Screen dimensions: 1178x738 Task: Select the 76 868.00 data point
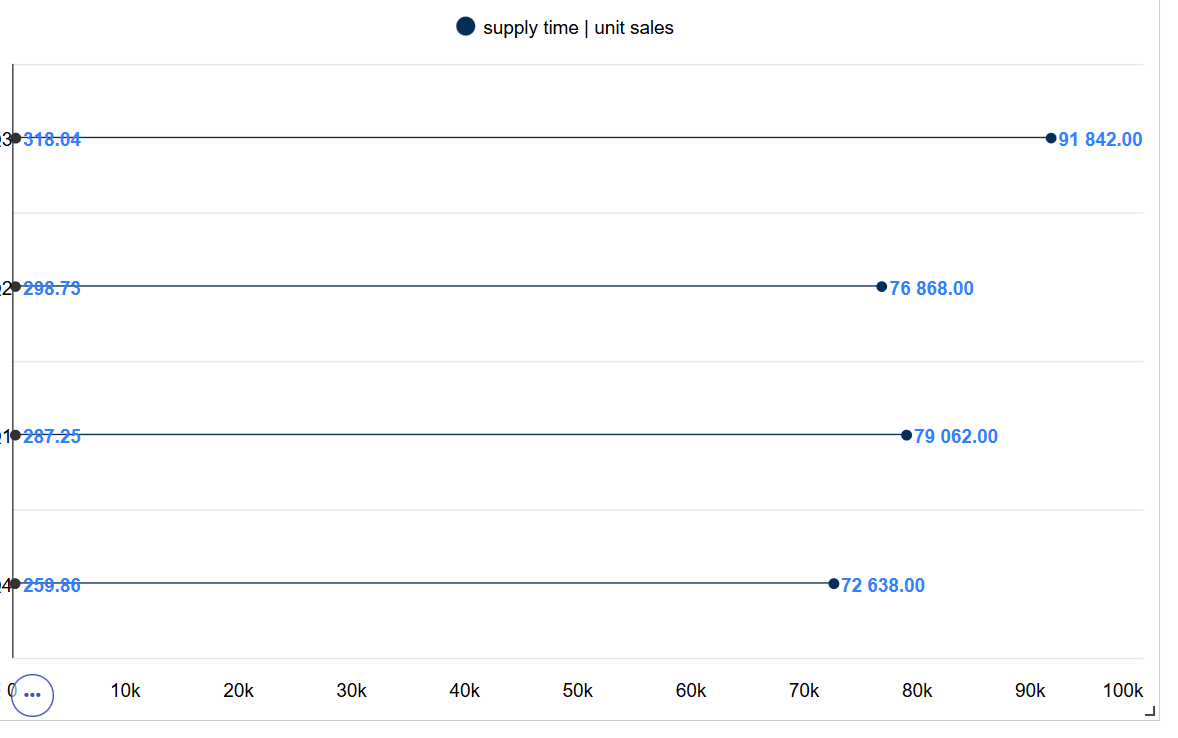[882, 286]
